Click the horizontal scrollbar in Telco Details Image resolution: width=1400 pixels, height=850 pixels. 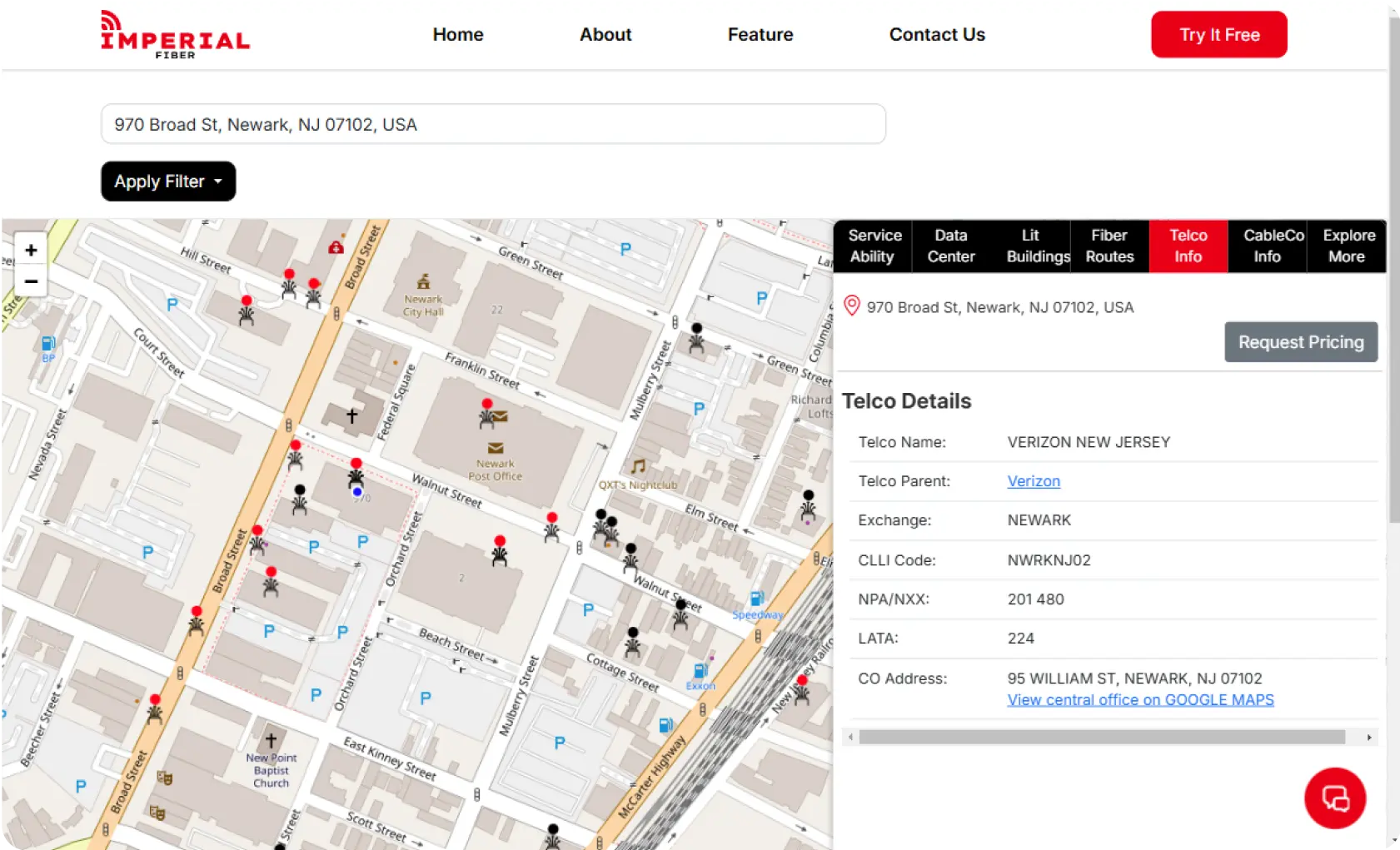pos(1102,738)
